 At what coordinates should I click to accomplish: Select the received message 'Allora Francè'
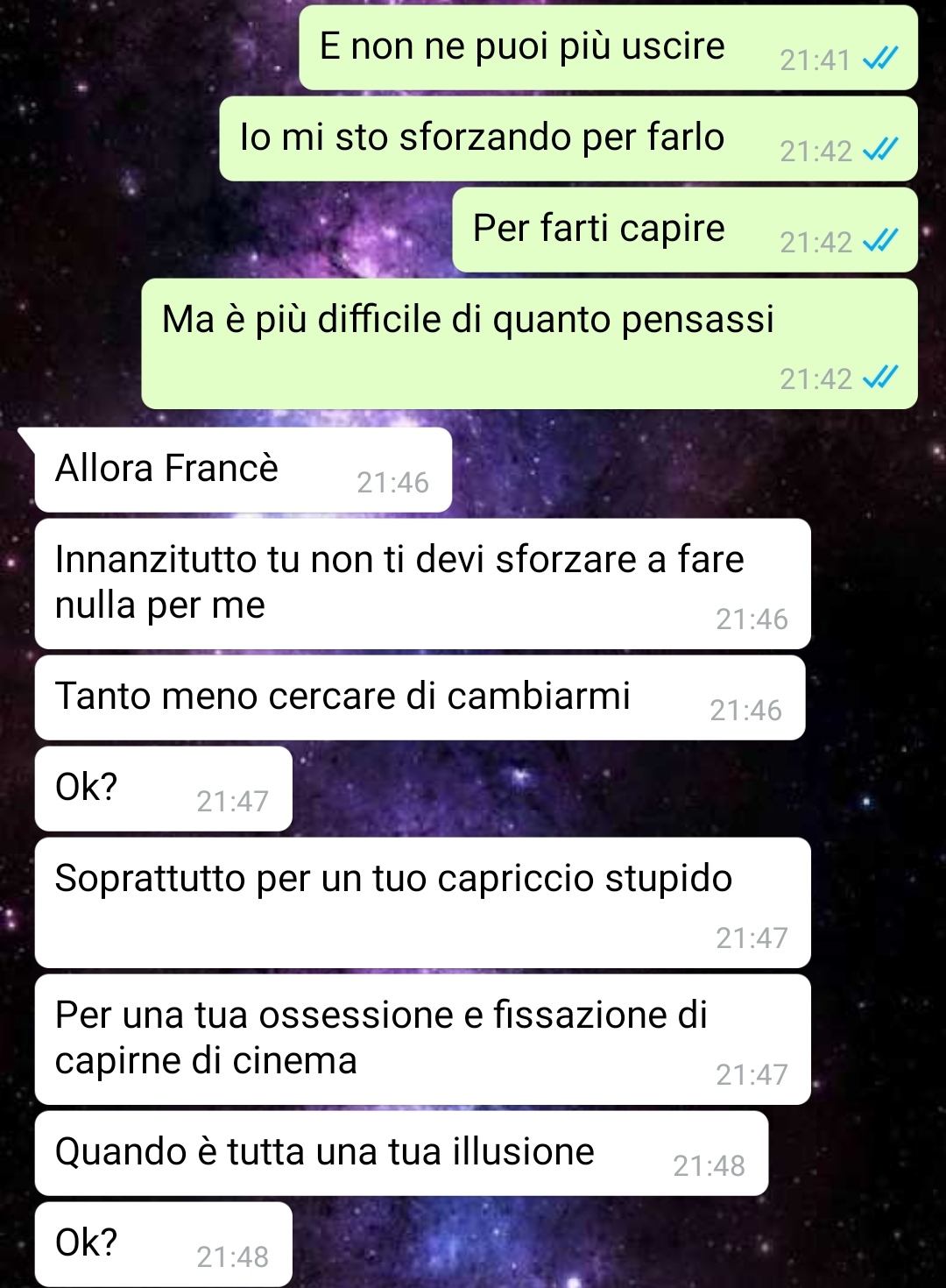coord(244,470)
